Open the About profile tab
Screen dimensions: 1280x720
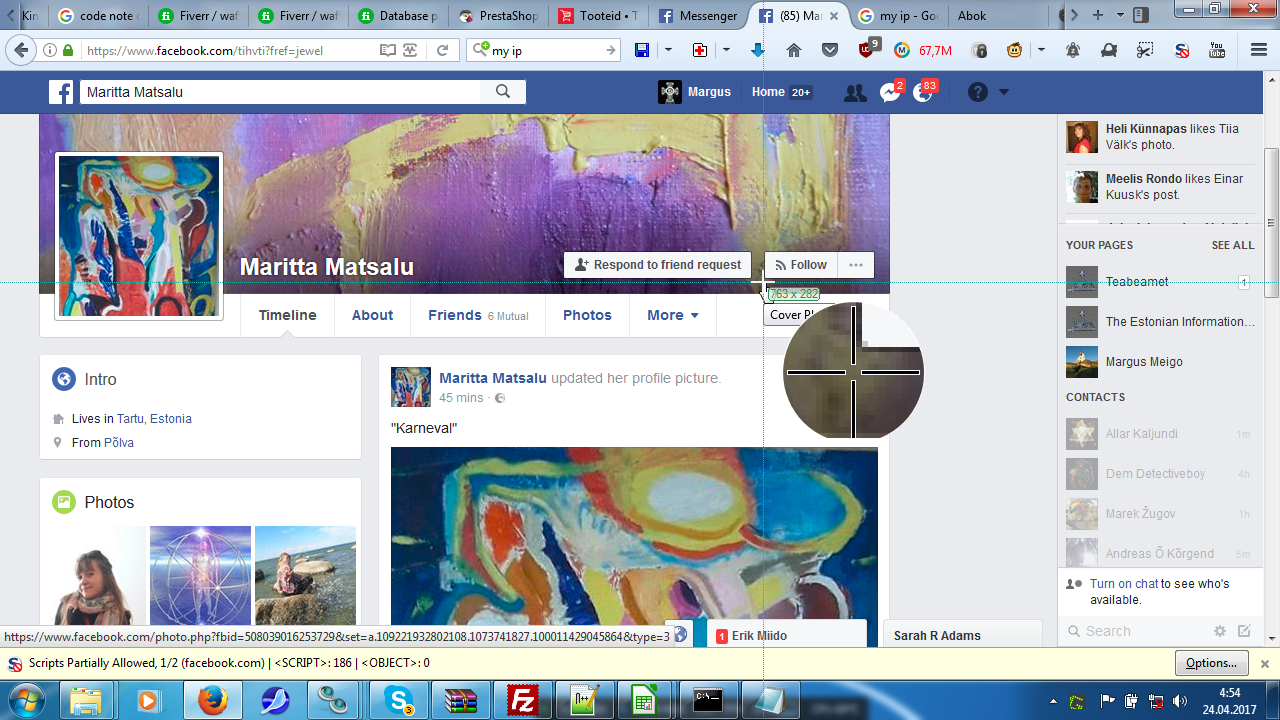pyautogui.click(x=372, y=315)
